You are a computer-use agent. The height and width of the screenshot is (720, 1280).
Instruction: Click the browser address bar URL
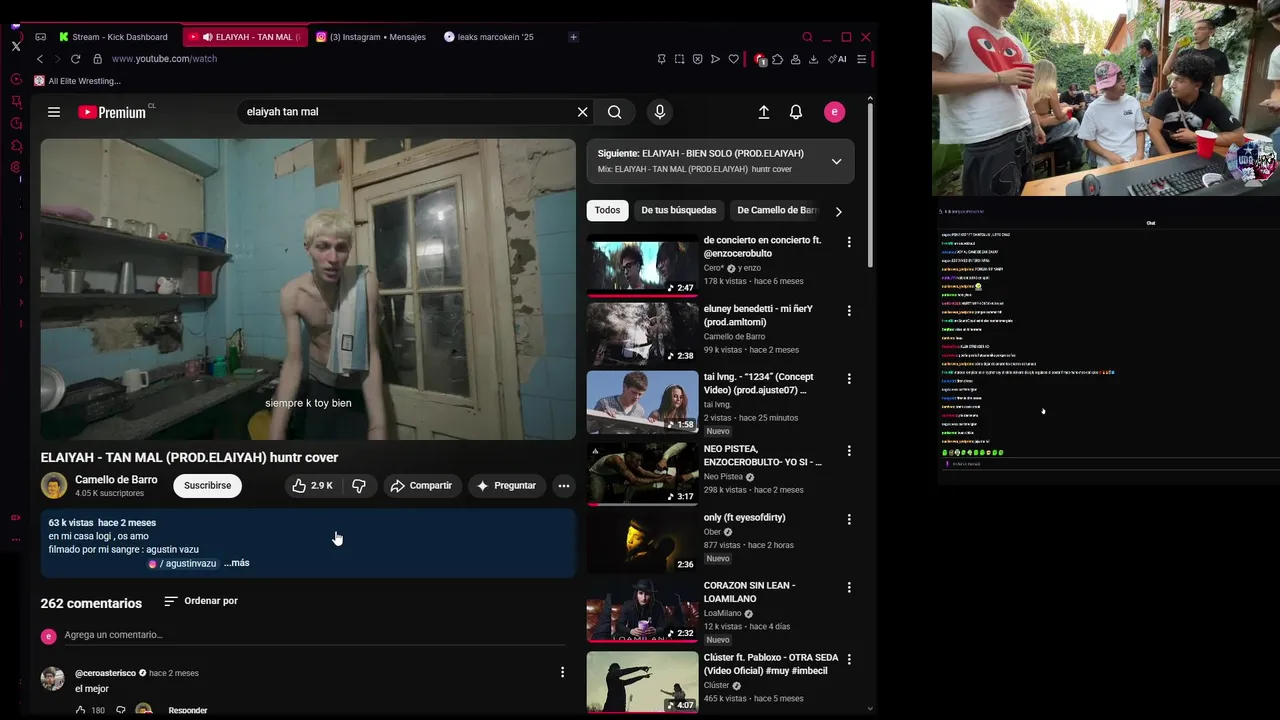[x=164, y=59]
